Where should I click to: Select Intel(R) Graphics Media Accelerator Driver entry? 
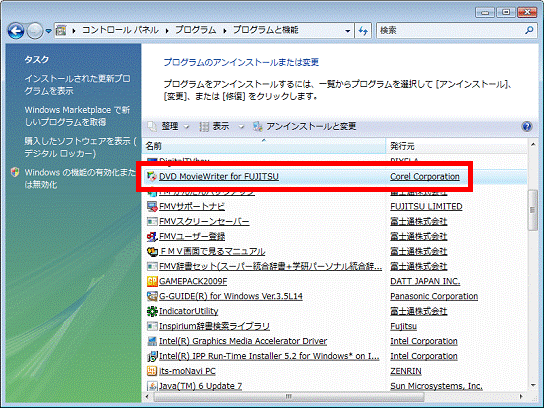click(x=243, y=341)
